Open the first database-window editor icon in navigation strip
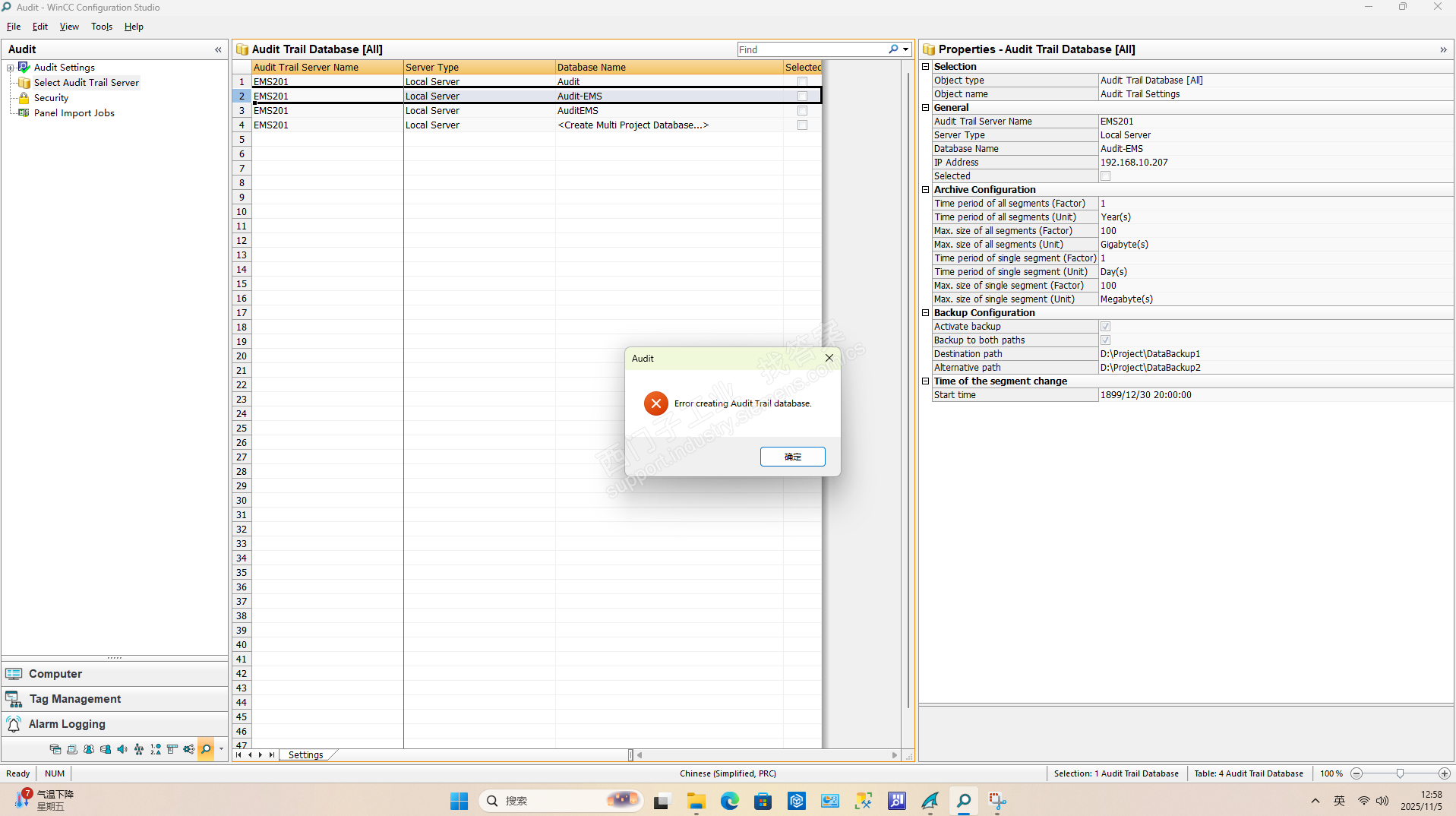Screen dimensions: 1456x816 [x=55, y=749]
